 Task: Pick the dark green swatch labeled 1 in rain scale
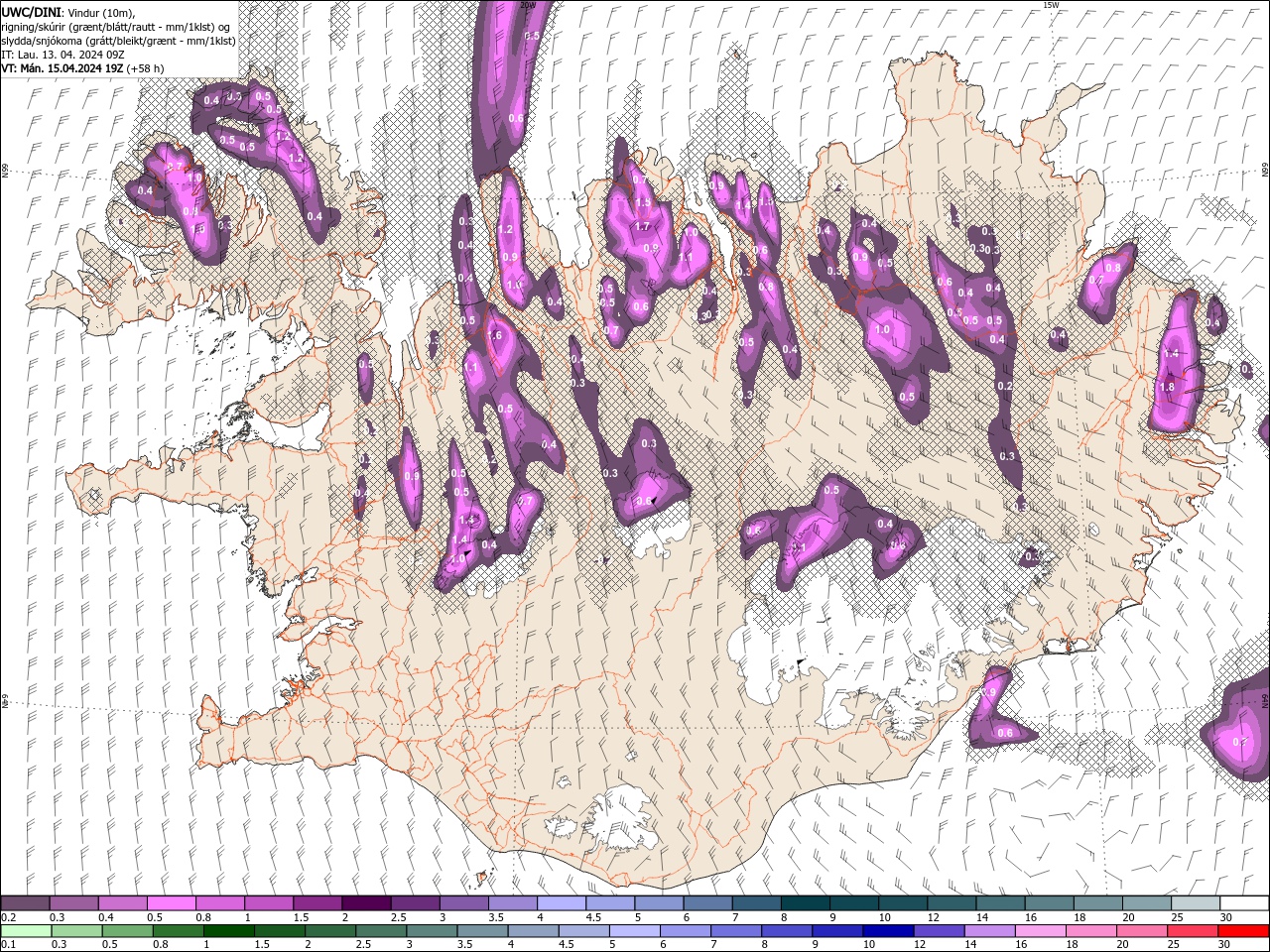[228, 930]
